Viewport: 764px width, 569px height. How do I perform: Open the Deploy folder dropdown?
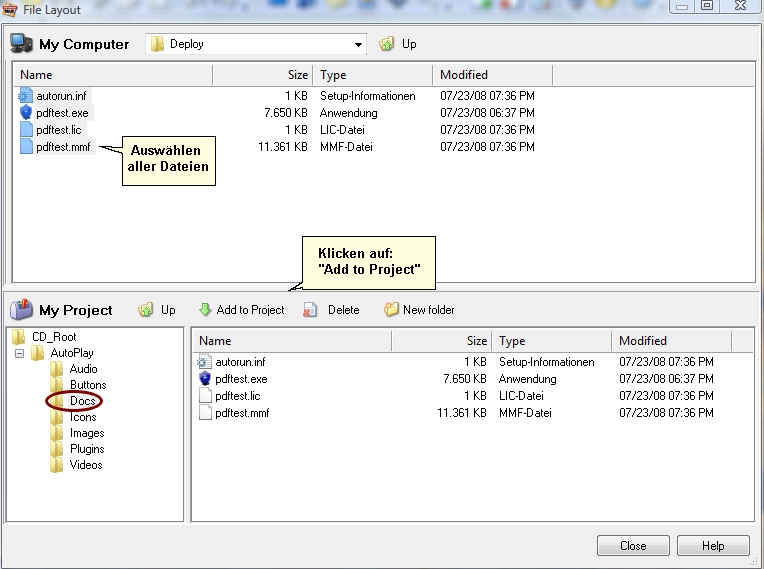[359, 45]
